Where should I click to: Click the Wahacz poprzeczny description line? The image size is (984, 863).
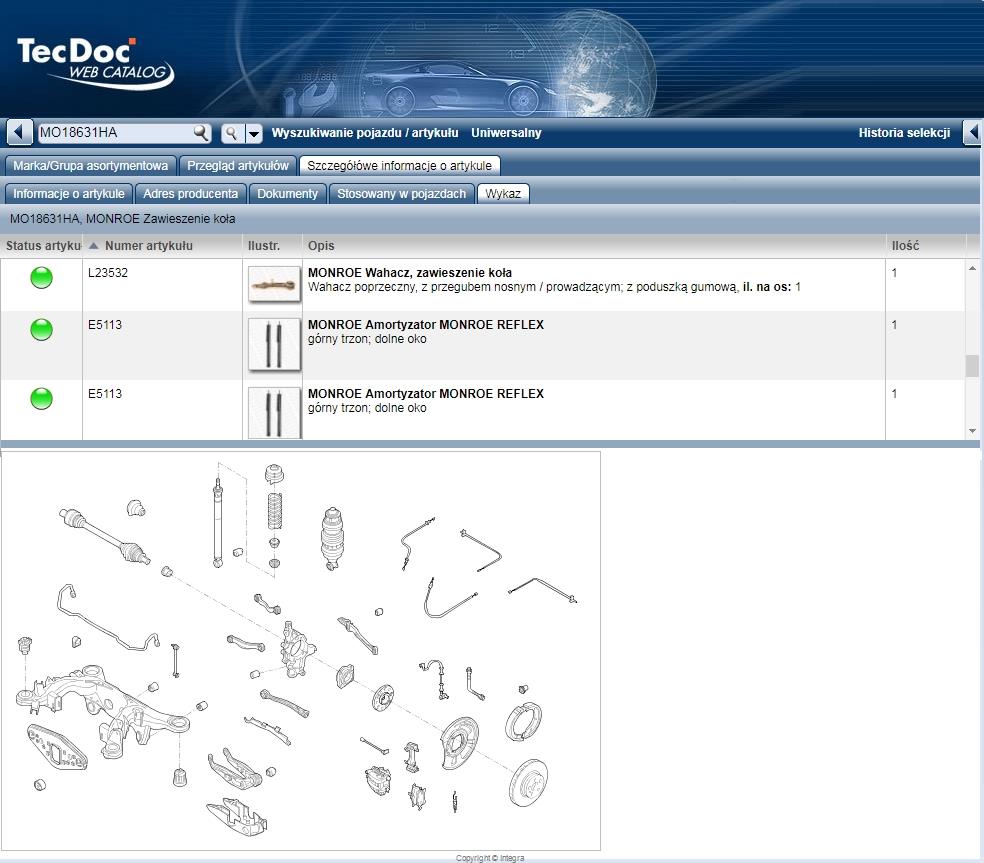pyautogui.click(x=554, y=287)
